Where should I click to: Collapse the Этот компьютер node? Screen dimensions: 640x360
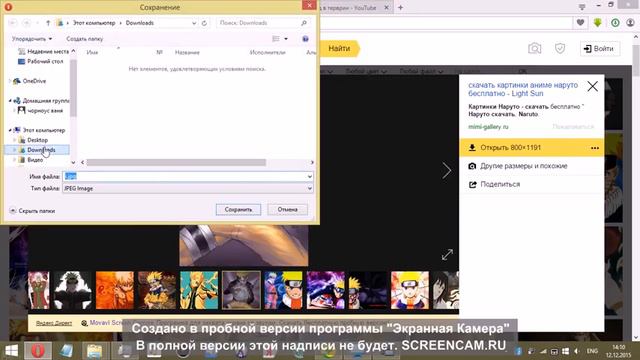click(10, 130)
